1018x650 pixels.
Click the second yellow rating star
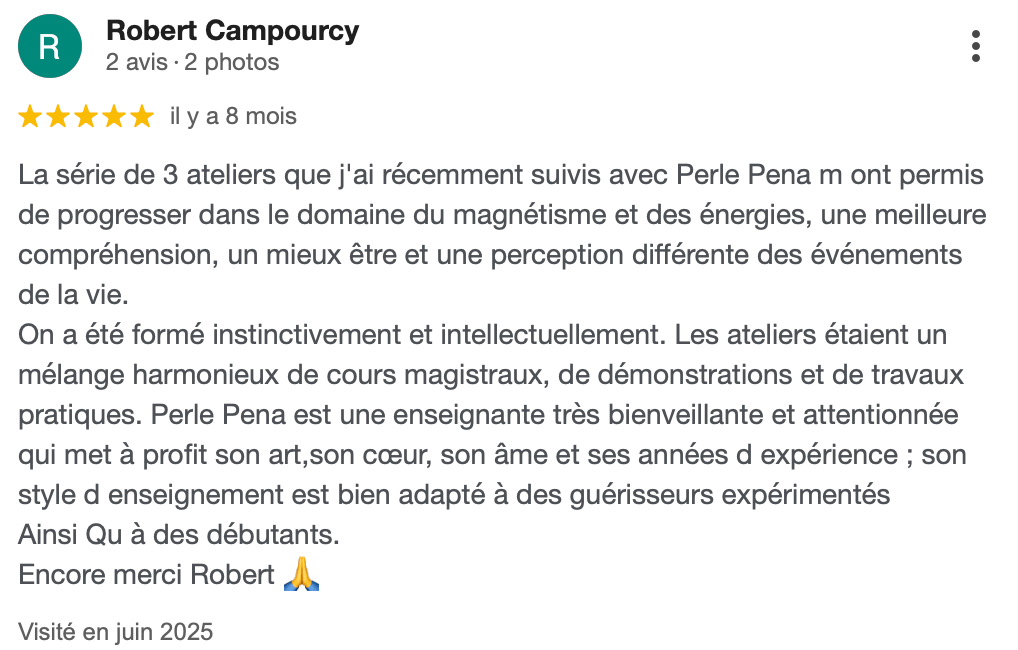point(58,117)
